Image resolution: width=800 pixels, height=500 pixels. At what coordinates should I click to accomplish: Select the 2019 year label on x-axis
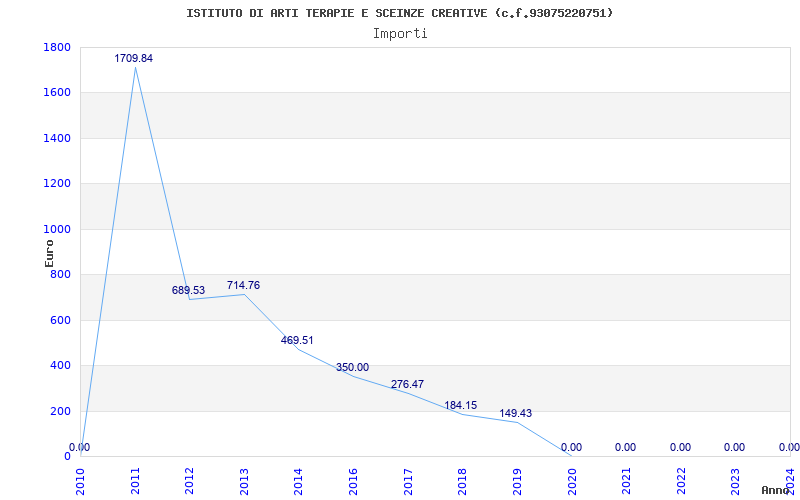click(x=517, y=481)
